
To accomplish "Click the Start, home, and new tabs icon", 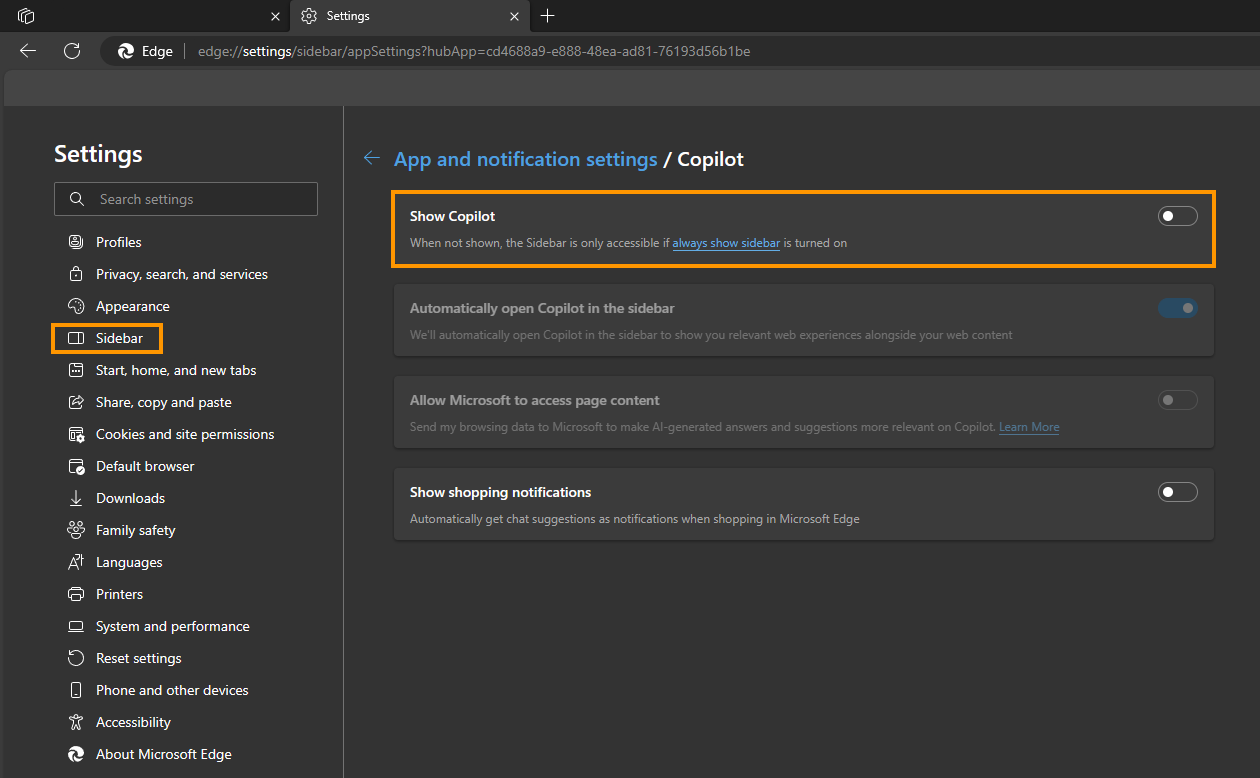I will click(x=76, y=370).
